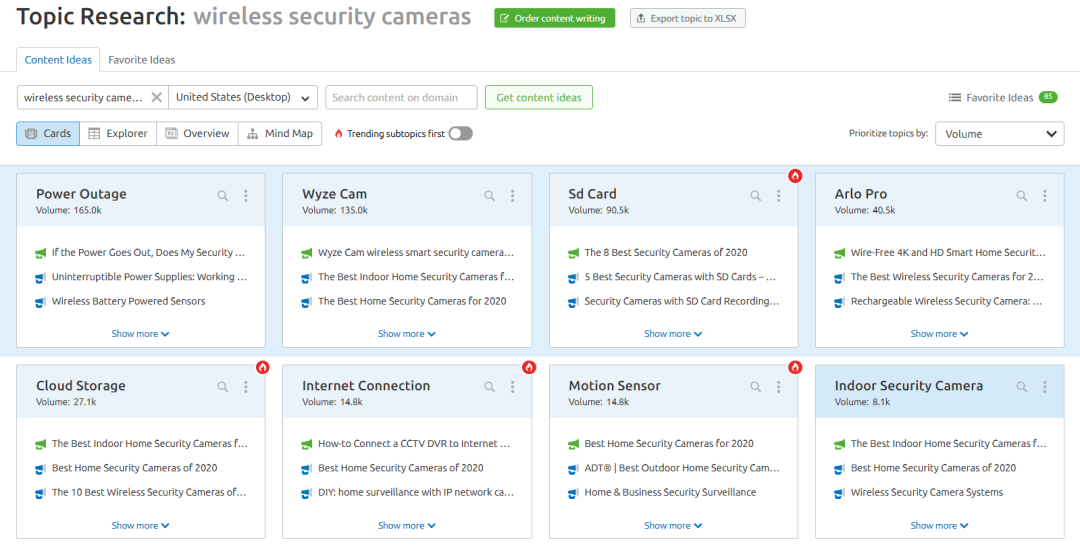Click the Power Outage card title

[x=81, y=194]
